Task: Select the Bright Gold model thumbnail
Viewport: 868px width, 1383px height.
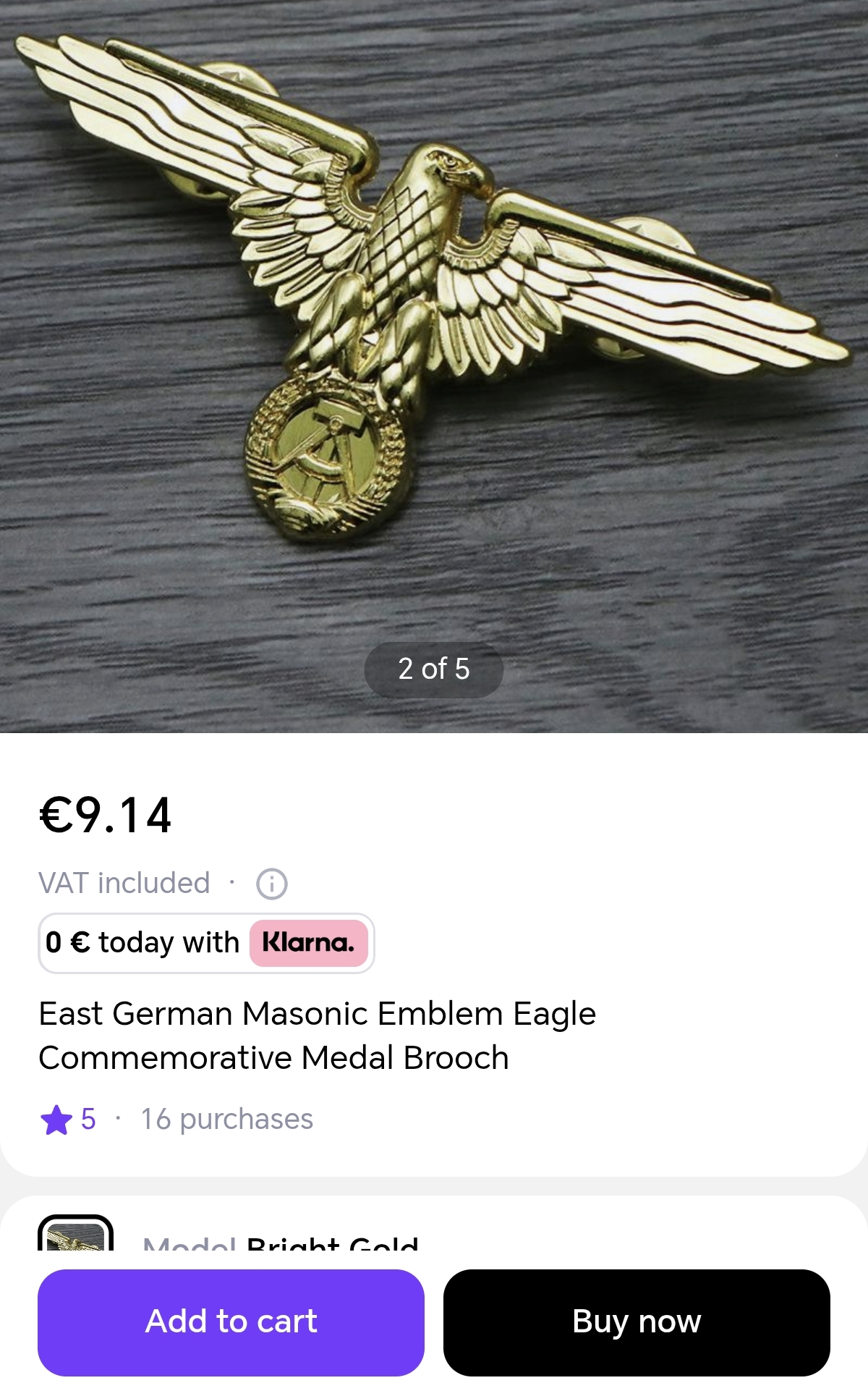Action: pyautogui.click(x=75, y=1232)
